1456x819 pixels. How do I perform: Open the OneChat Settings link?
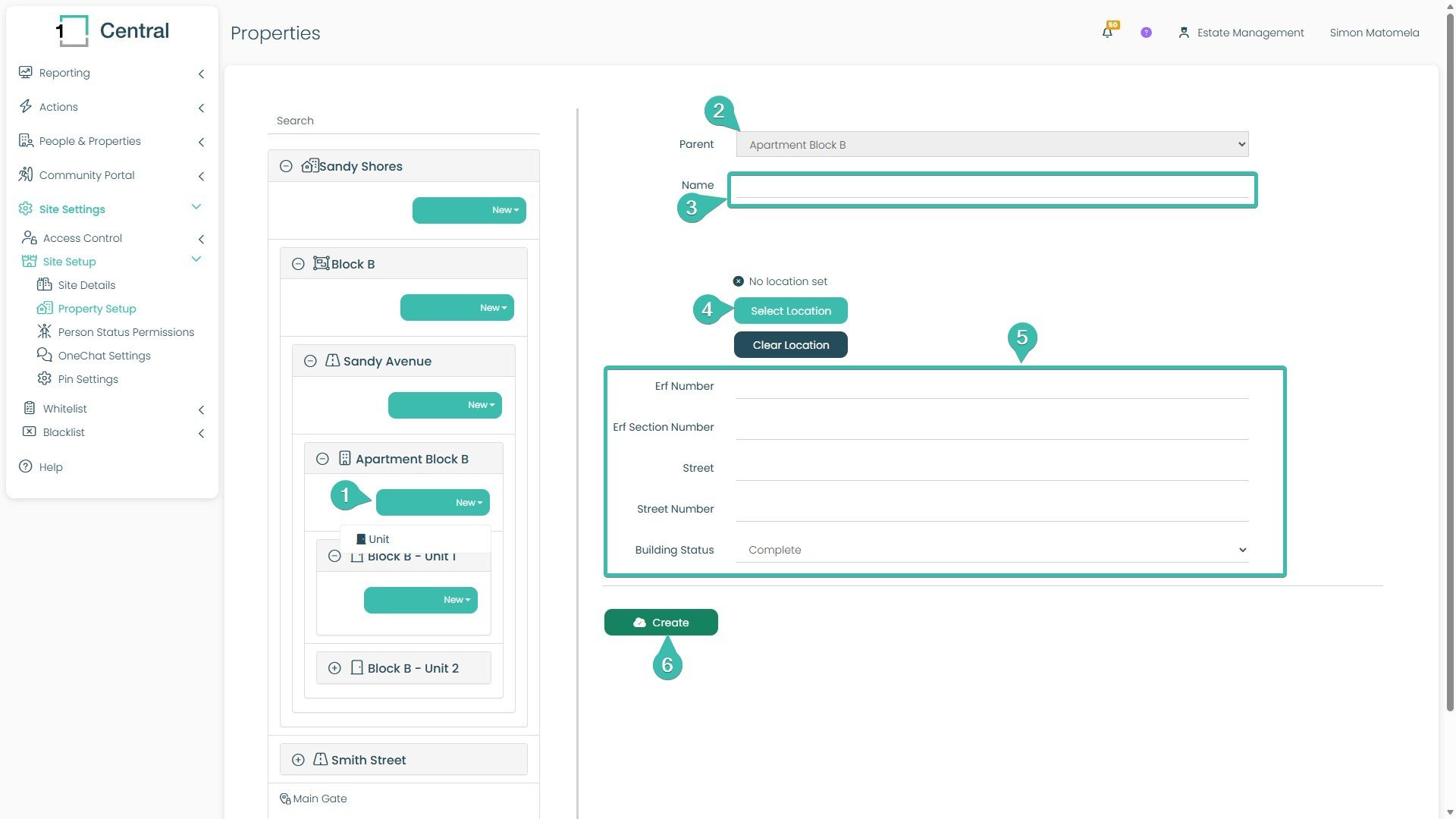pyautogui.click(x=104, y=356)
